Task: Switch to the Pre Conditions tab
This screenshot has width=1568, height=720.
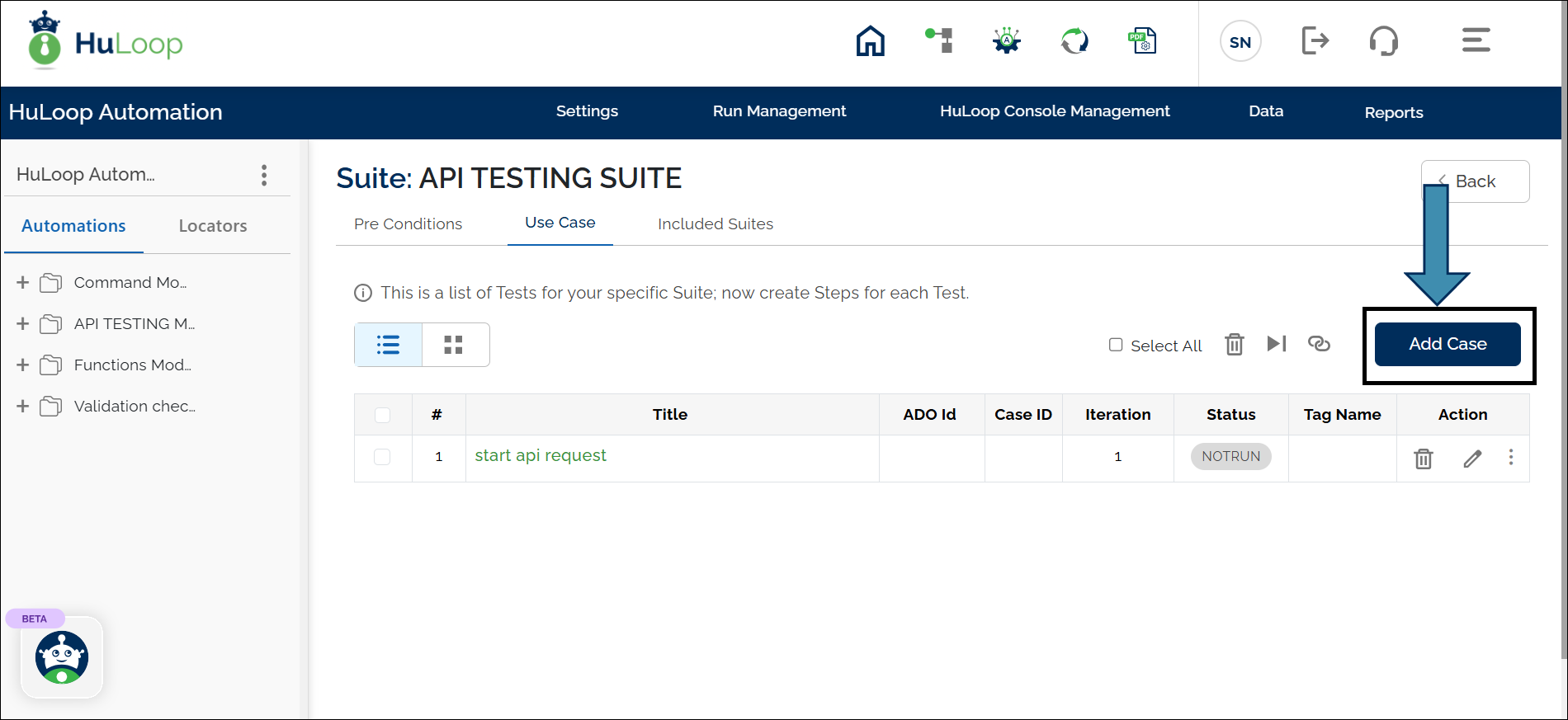Action: click(408, 224)
